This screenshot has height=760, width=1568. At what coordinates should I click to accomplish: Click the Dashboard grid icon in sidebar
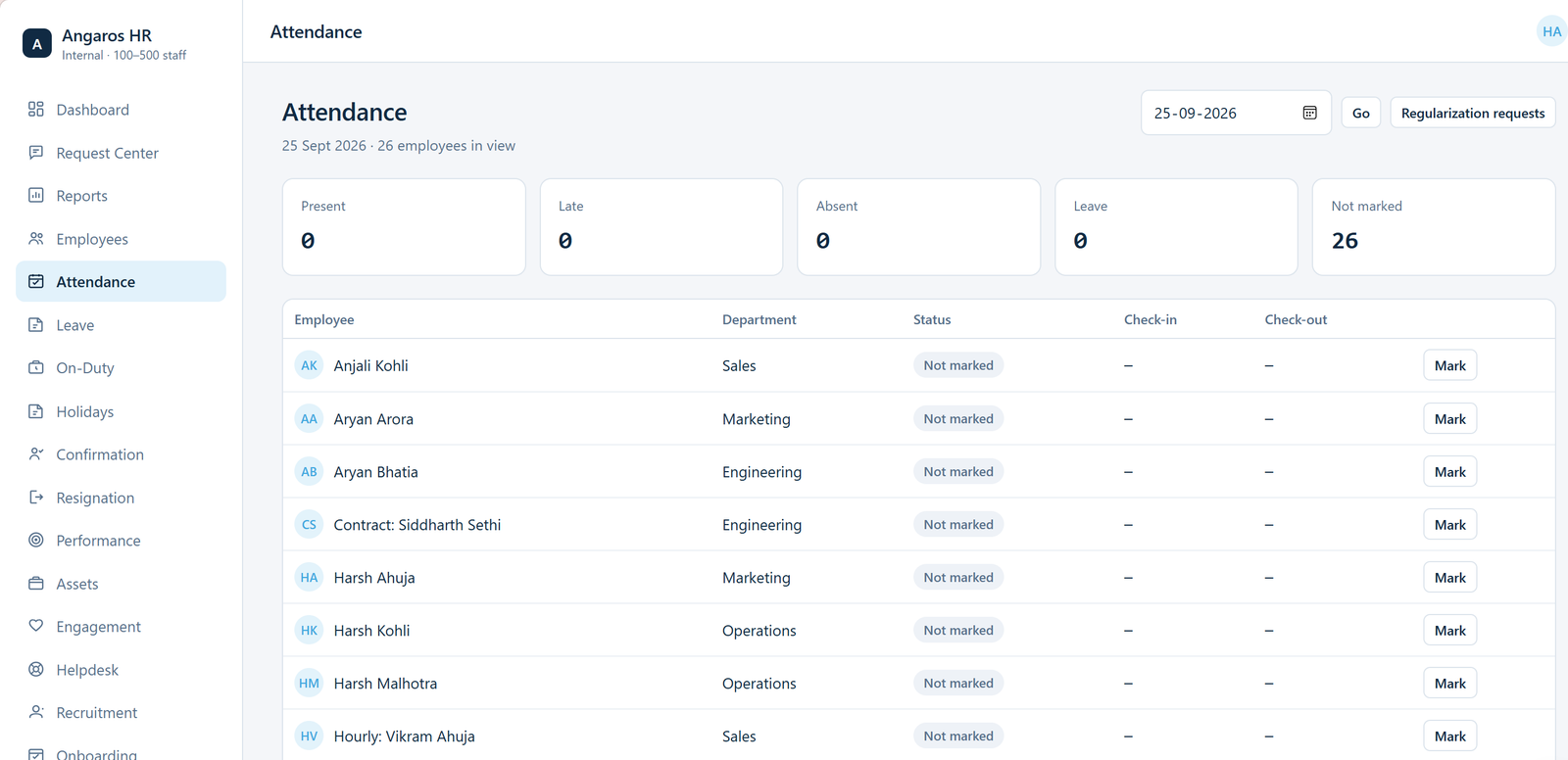point(36,109)
